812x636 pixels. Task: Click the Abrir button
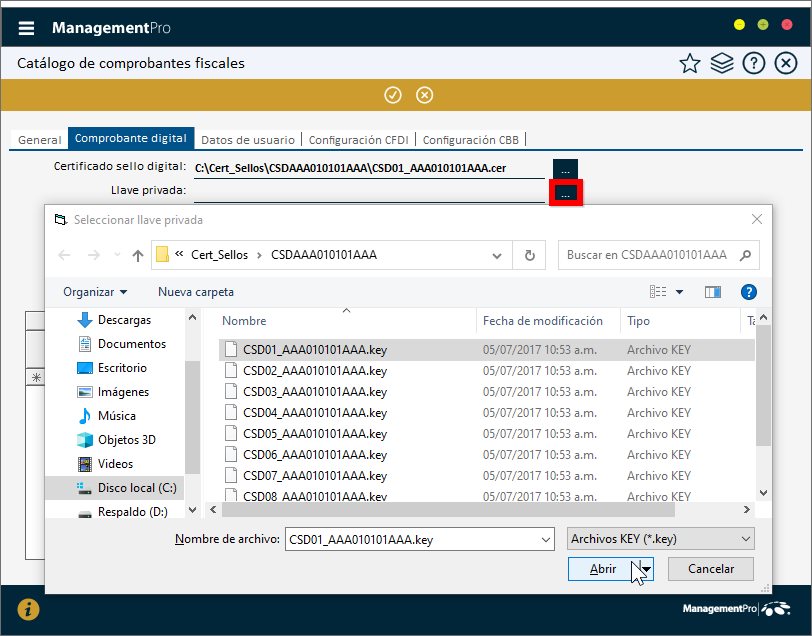pos(603,569)
